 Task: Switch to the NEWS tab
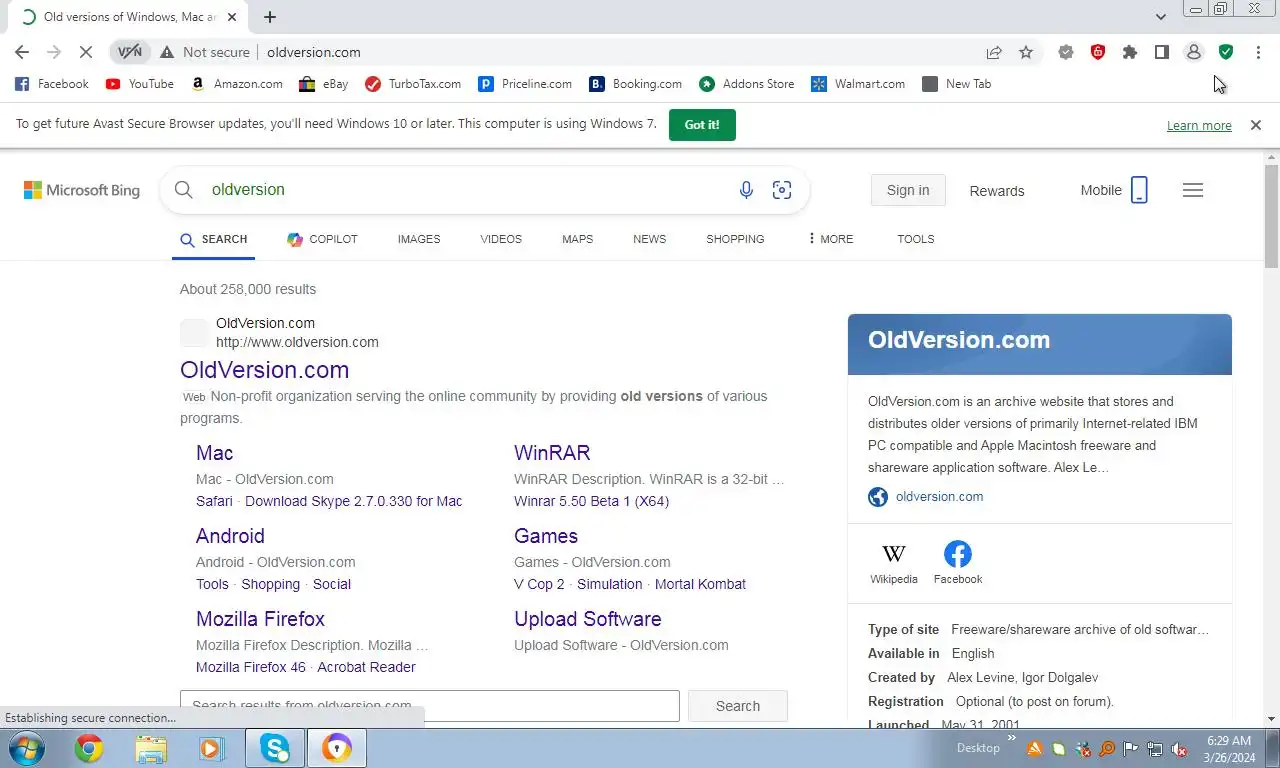[x=649, y=239]
